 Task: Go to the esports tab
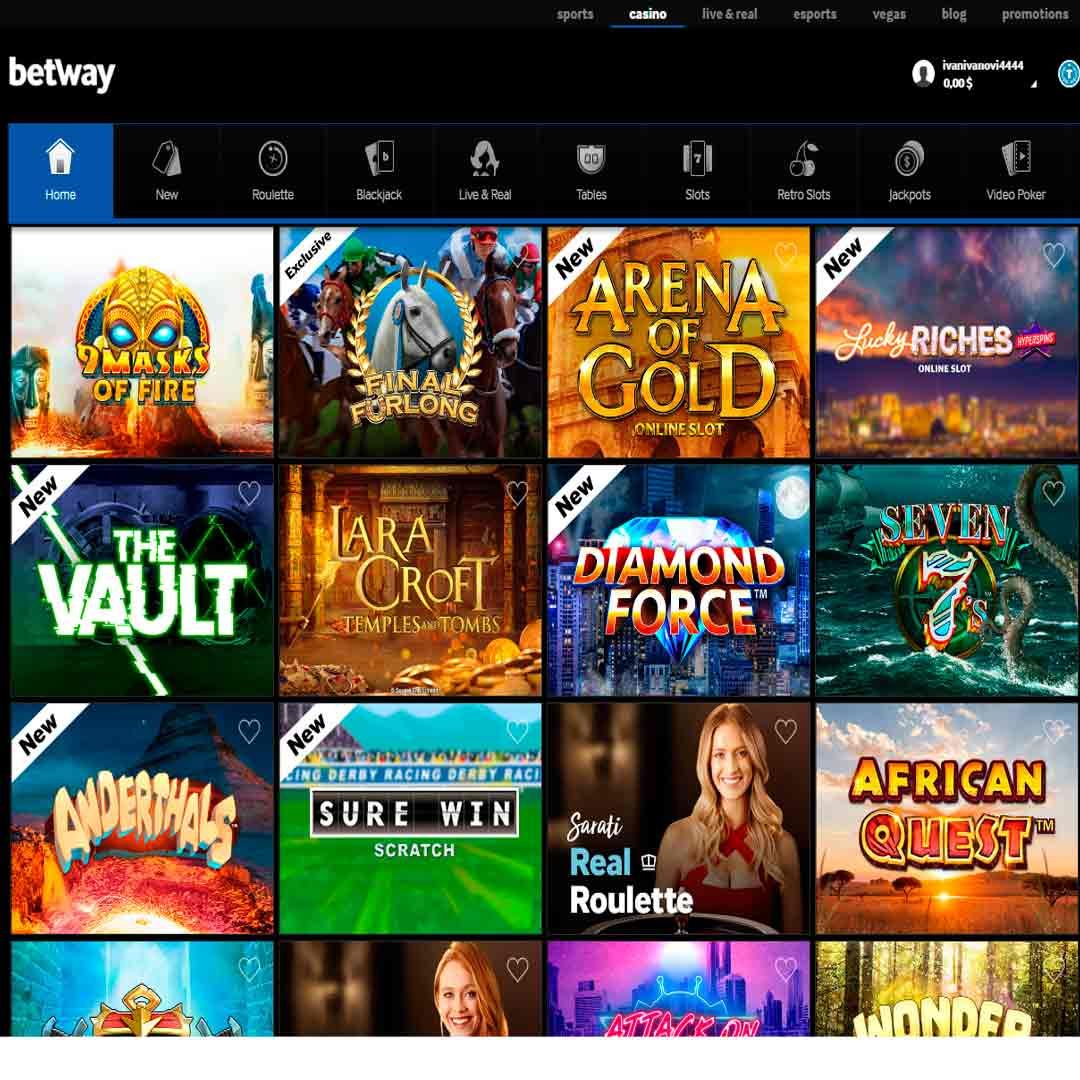coord(815,14)
